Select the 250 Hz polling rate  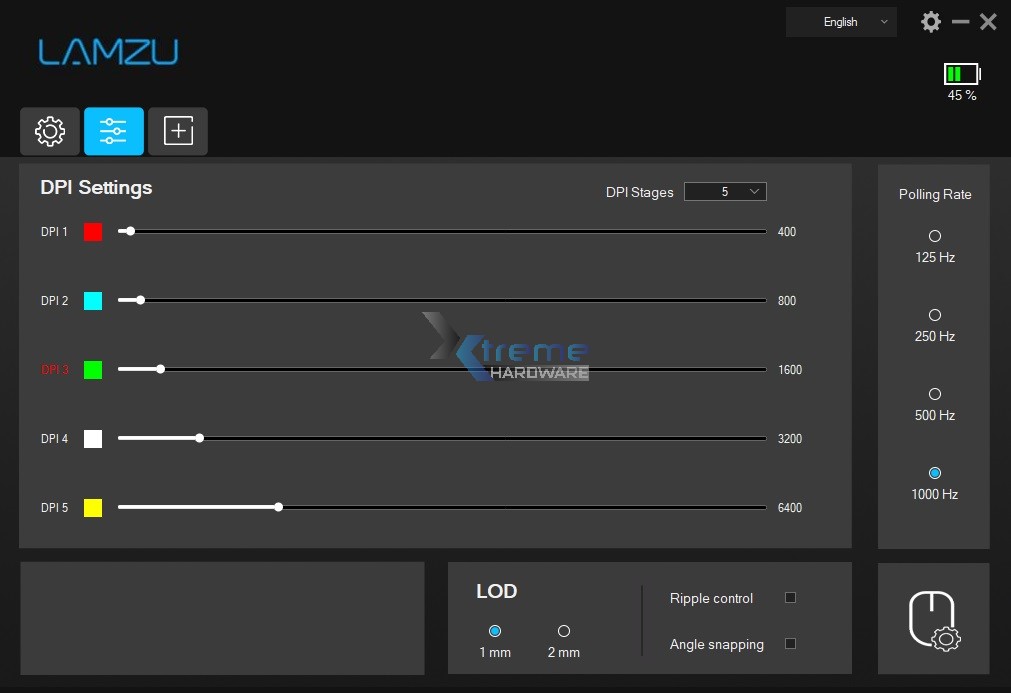pyautogui.click(x=933, y=315)
